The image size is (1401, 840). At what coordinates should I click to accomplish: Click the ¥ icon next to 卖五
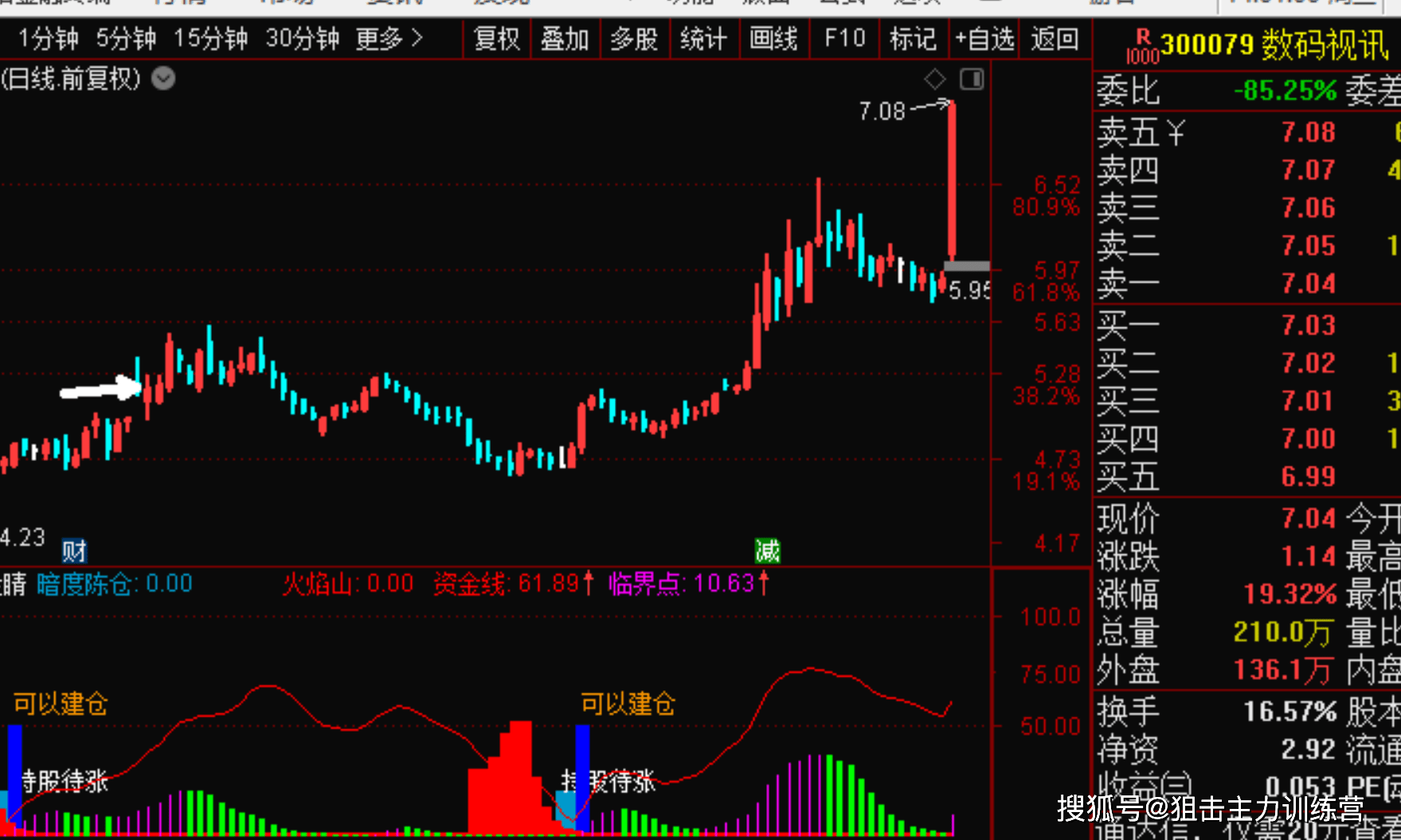click(x=1176, y=132)
